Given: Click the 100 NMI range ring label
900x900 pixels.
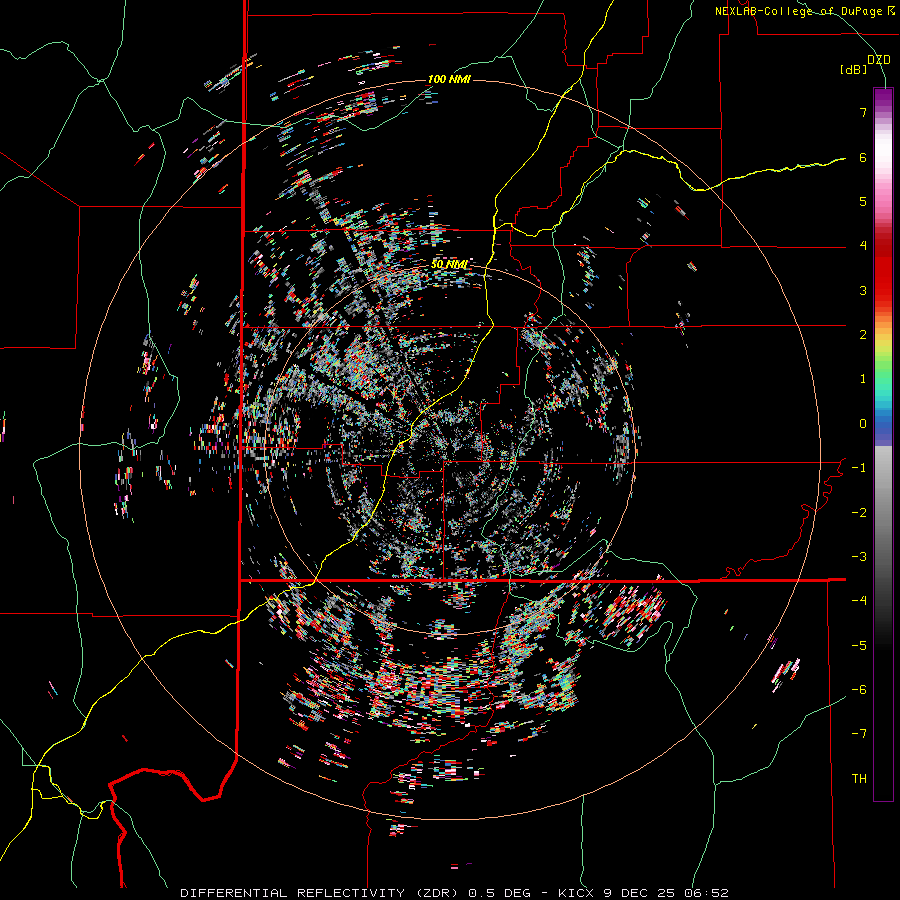Looking at the screenshot, I should [449, 79].
